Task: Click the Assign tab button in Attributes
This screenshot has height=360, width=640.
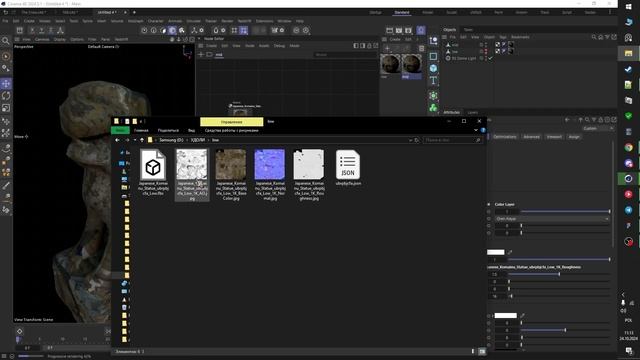Action: coord(574,137)
